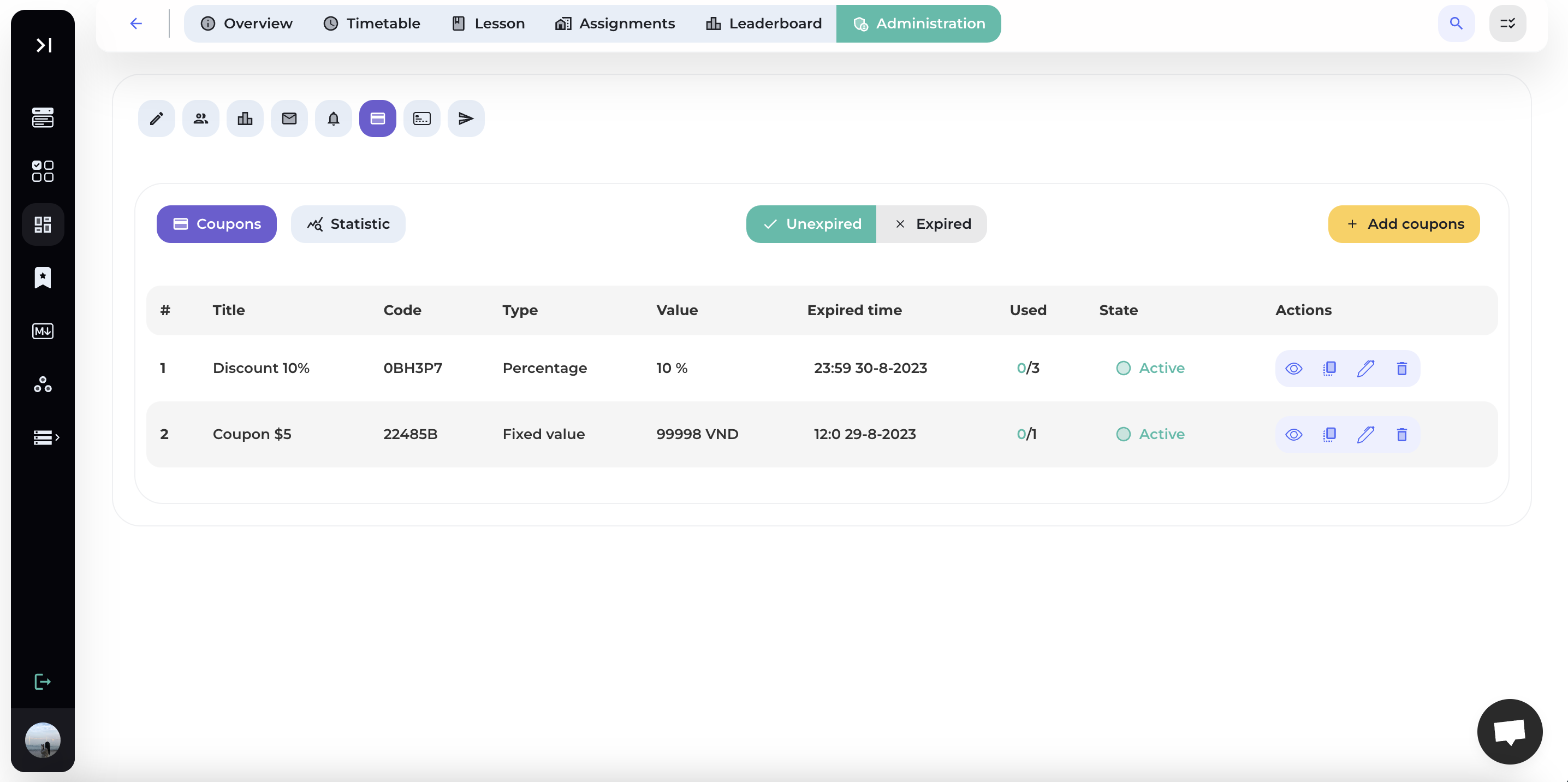Delete the Coupon $5 coupon
The image size is (1568, 782).
1402,434
